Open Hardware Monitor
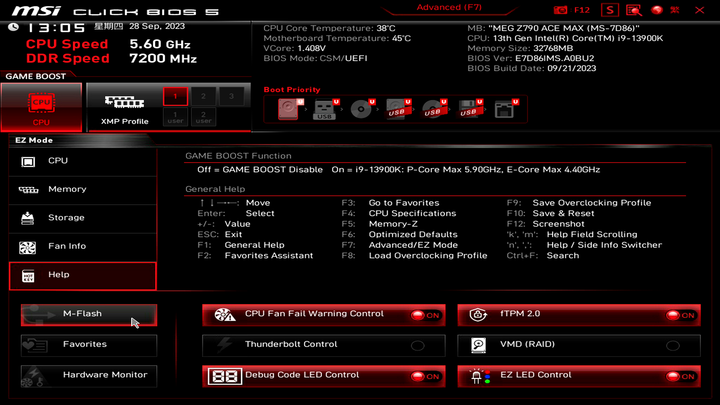This screenshot has width=720, height=405. pos(89,376)
